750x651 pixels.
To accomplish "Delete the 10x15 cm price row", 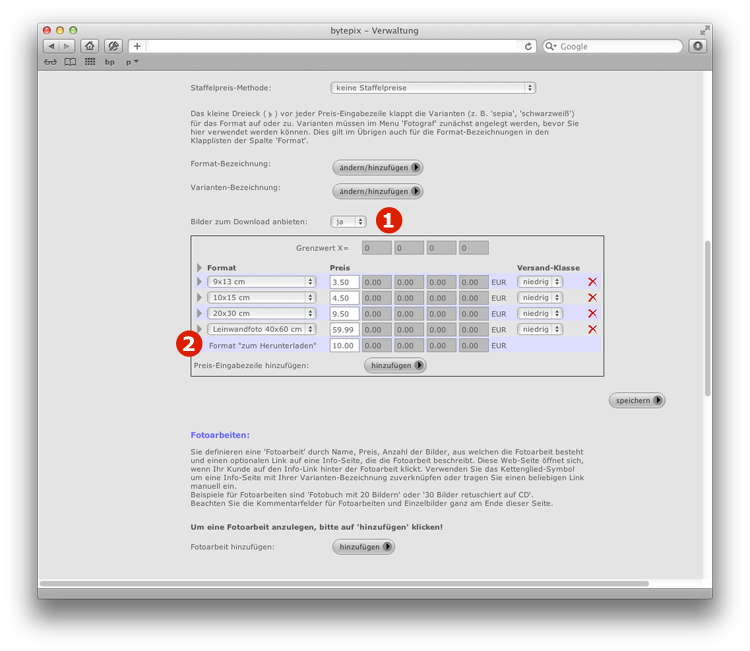I will [x=592, y=298].
